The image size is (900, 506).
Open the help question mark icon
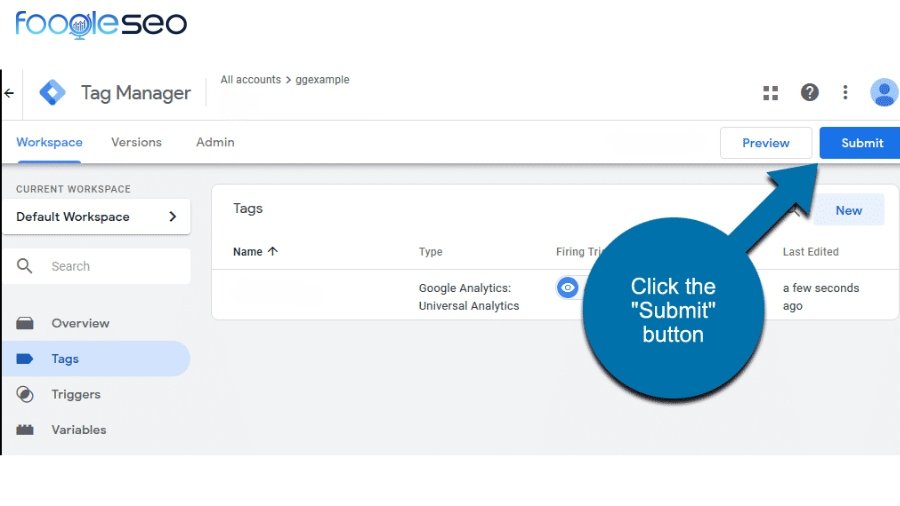[x=809, y=92]
